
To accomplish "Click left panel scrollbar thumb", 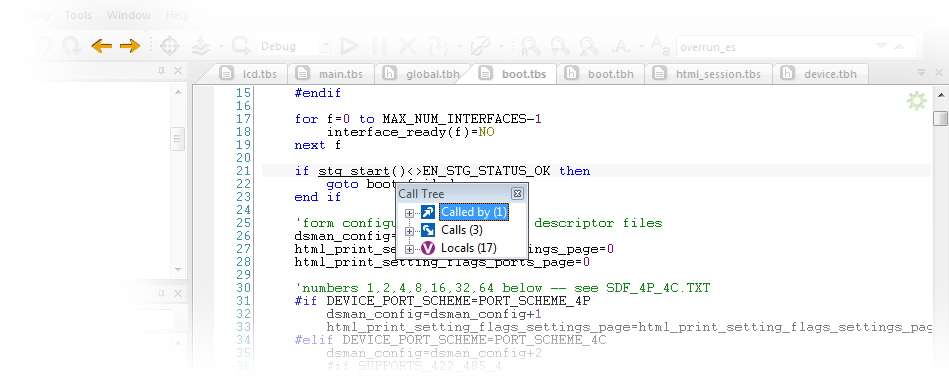I will pyautogui.click(x=177, y=139).
